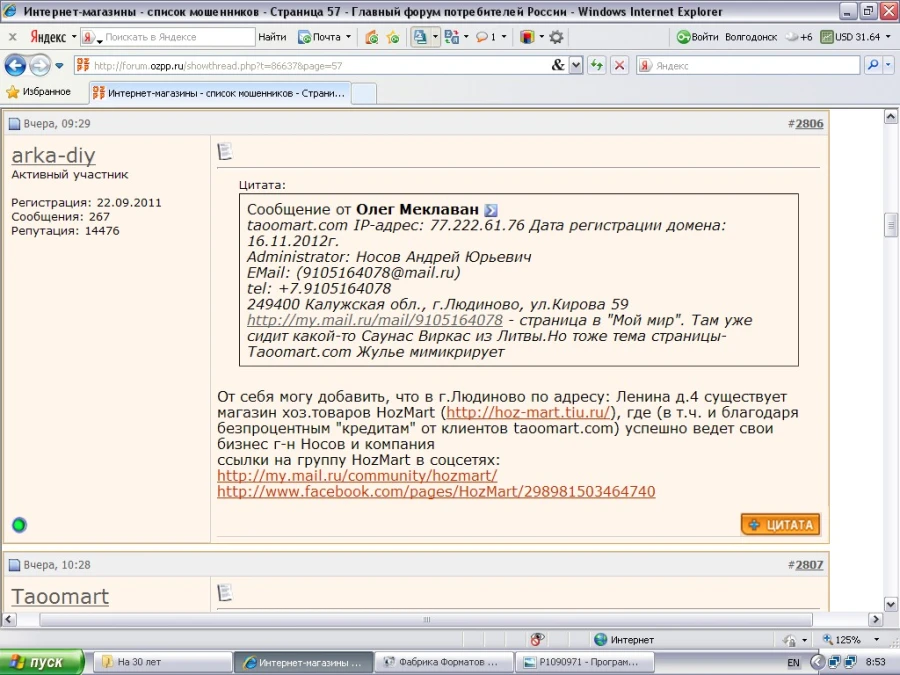Click the horizontal scrollbar left arrow
Screen dimensions: 900x675
pyautogui.click(x=9, y=619)
